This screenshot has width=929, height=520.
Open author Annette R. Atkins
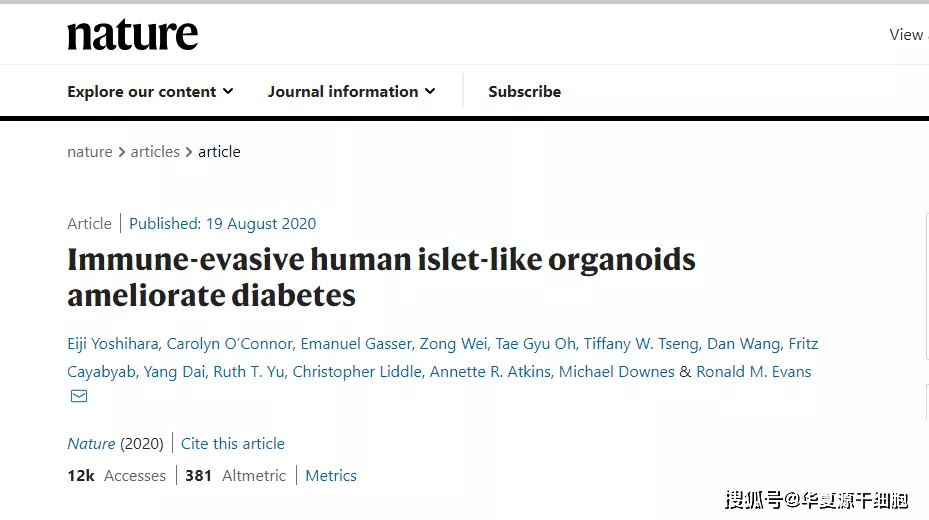[x=490, y=371]
